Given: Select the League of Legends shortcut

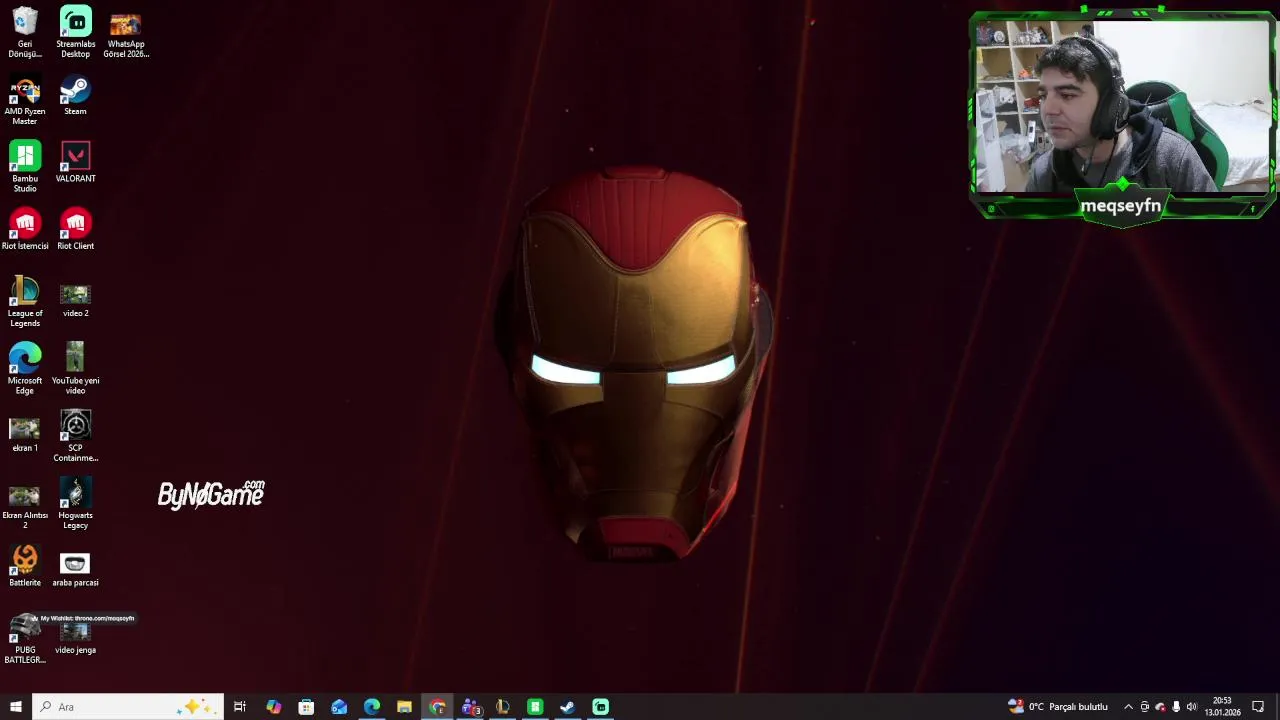Looking at the screenshot, I should point(25,301).
